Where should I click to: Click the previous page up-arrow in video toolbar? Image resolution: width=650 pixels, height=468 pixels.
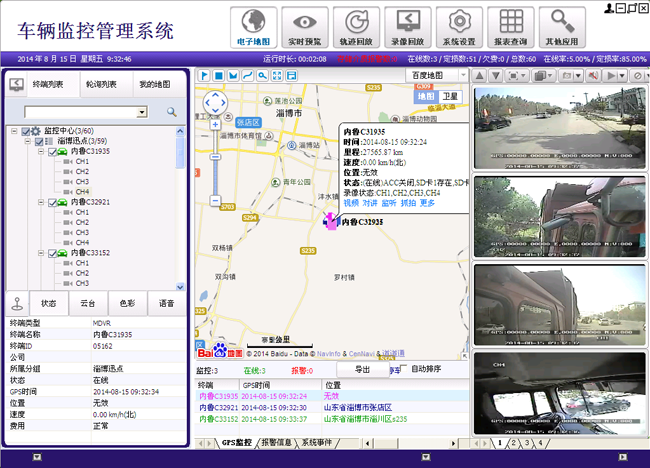480,75
